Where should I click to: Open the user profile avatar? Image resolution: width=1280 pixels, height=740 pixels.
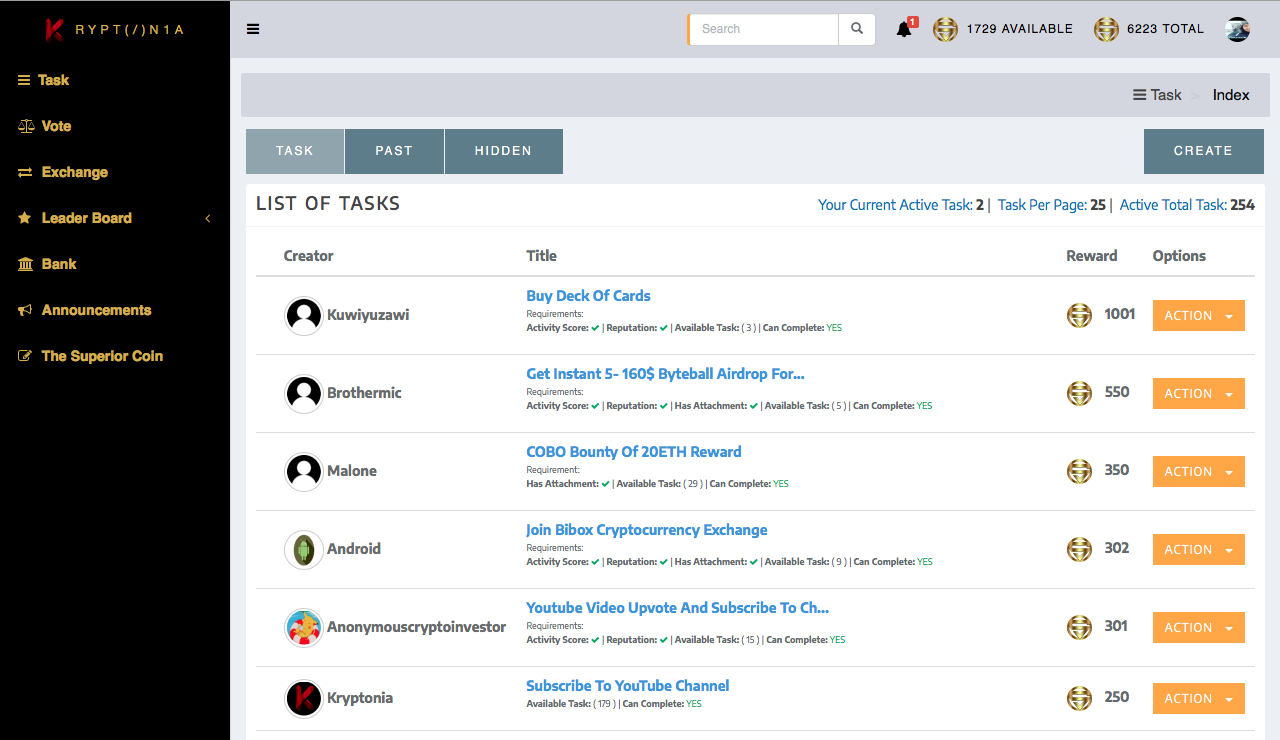click(1238, 29)
